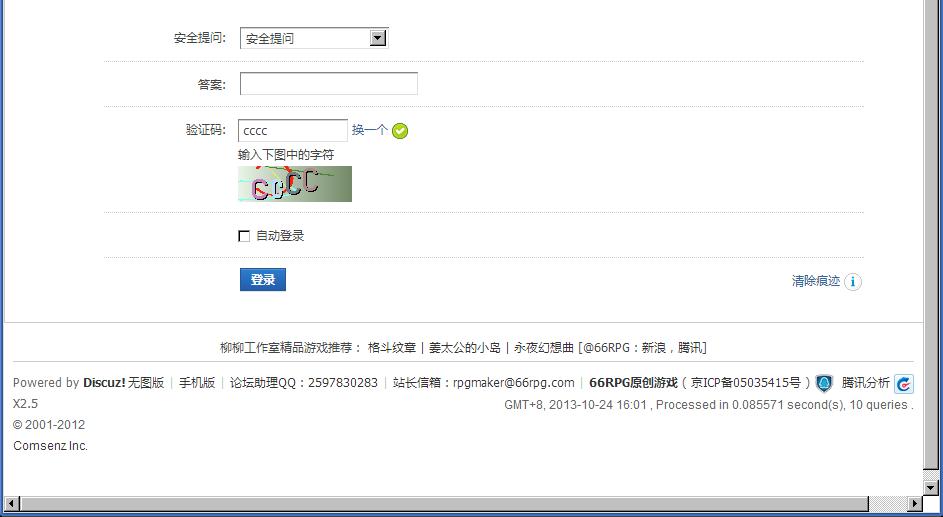This screenshot has height=517, width=943.
Task: Click the 答案 answer input field
Action: [x=328, y=84]
